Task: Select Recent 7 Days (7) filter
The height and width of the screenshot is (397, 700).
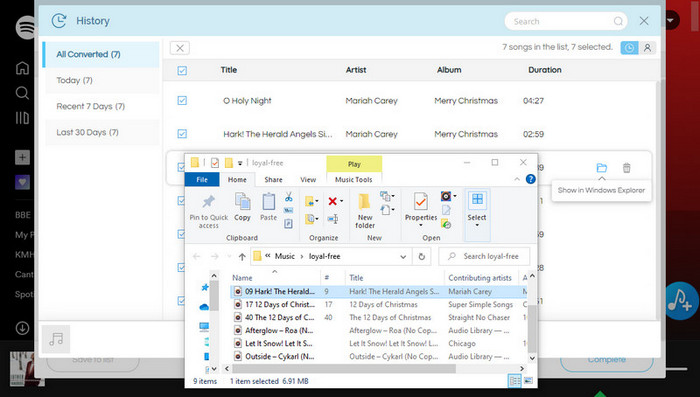Action: [x=102, y=106]
